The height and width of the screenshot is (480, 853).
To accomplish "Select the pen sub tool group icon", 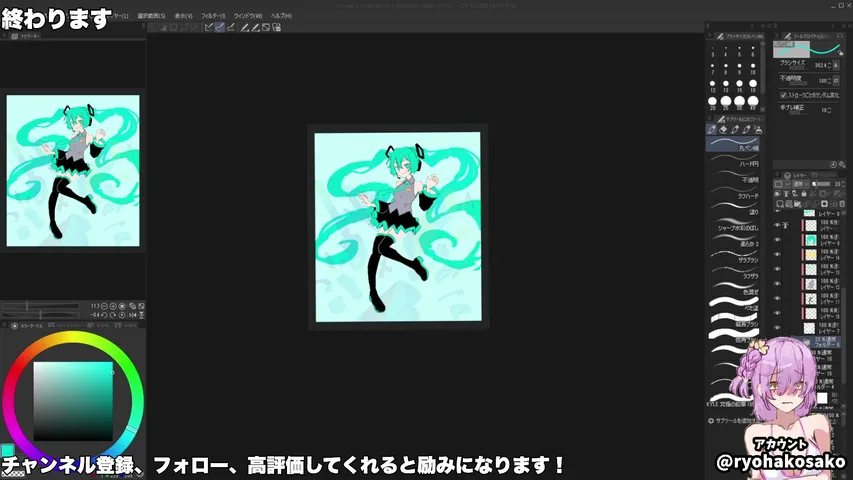I will (712, 130).
